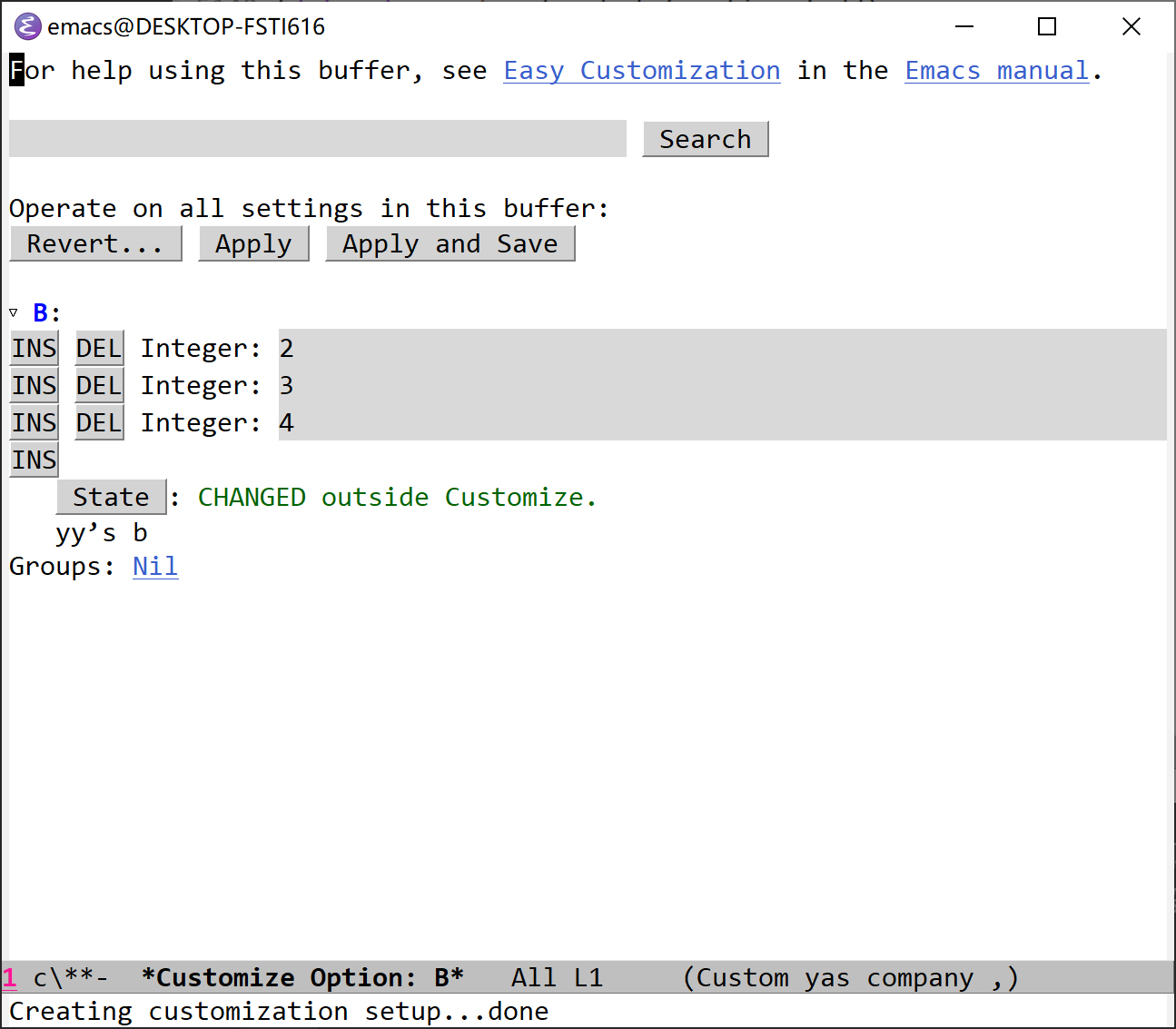Click INS button beside Integer 4
1176x1029 pixels.
(35, 423)
